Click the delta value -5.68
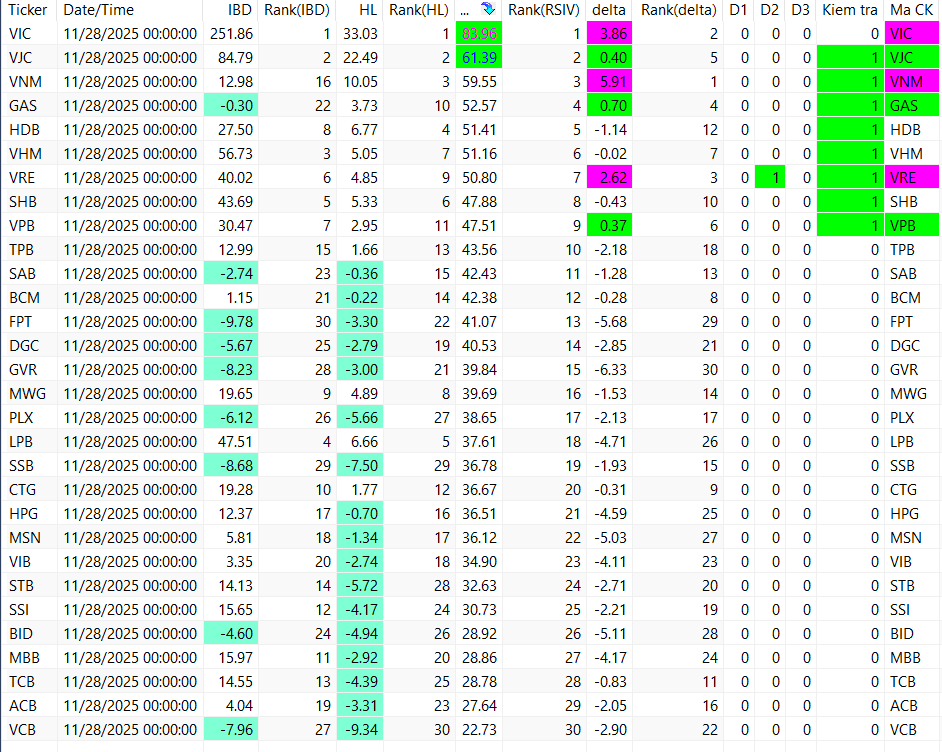Screen dimensions: 942x752 (610, 322)
